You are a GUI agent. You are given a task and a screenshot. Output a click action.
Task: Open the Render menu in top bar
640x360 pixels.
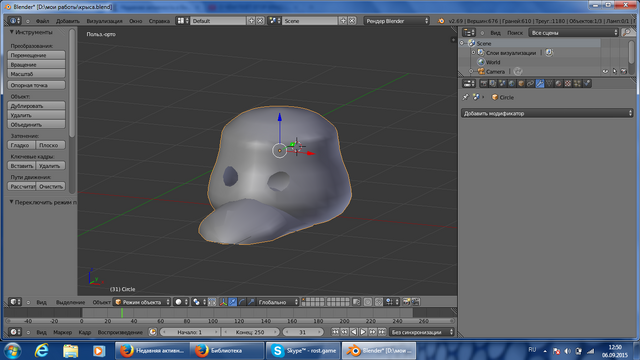(x=104, y=20)
